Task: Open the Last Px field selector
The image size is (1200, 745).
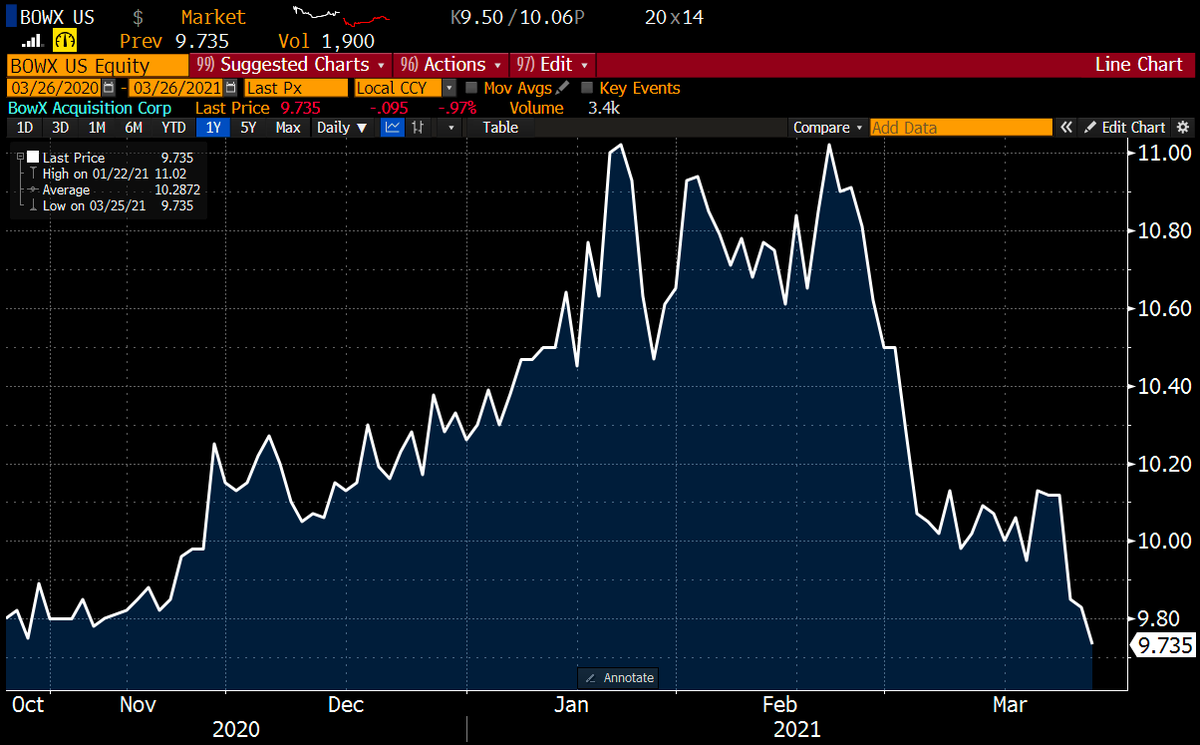Action: click(297, 88)
